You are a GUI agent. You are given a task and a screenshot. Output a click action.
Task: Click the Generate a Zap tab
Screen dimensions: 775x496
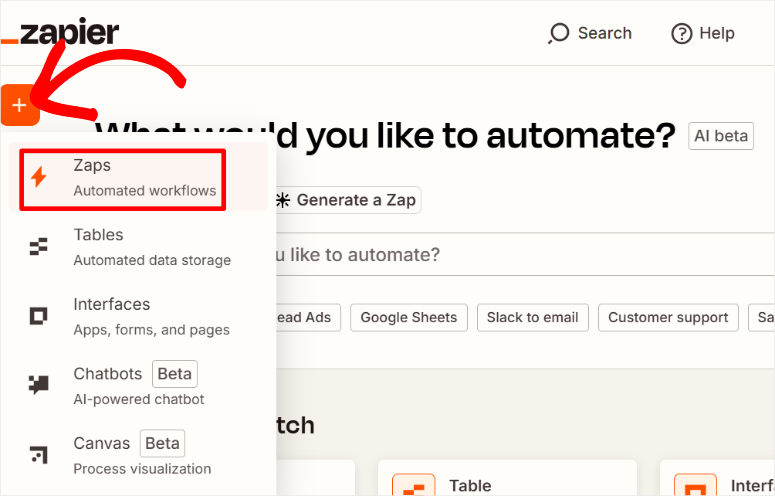(x=347, y=200)
